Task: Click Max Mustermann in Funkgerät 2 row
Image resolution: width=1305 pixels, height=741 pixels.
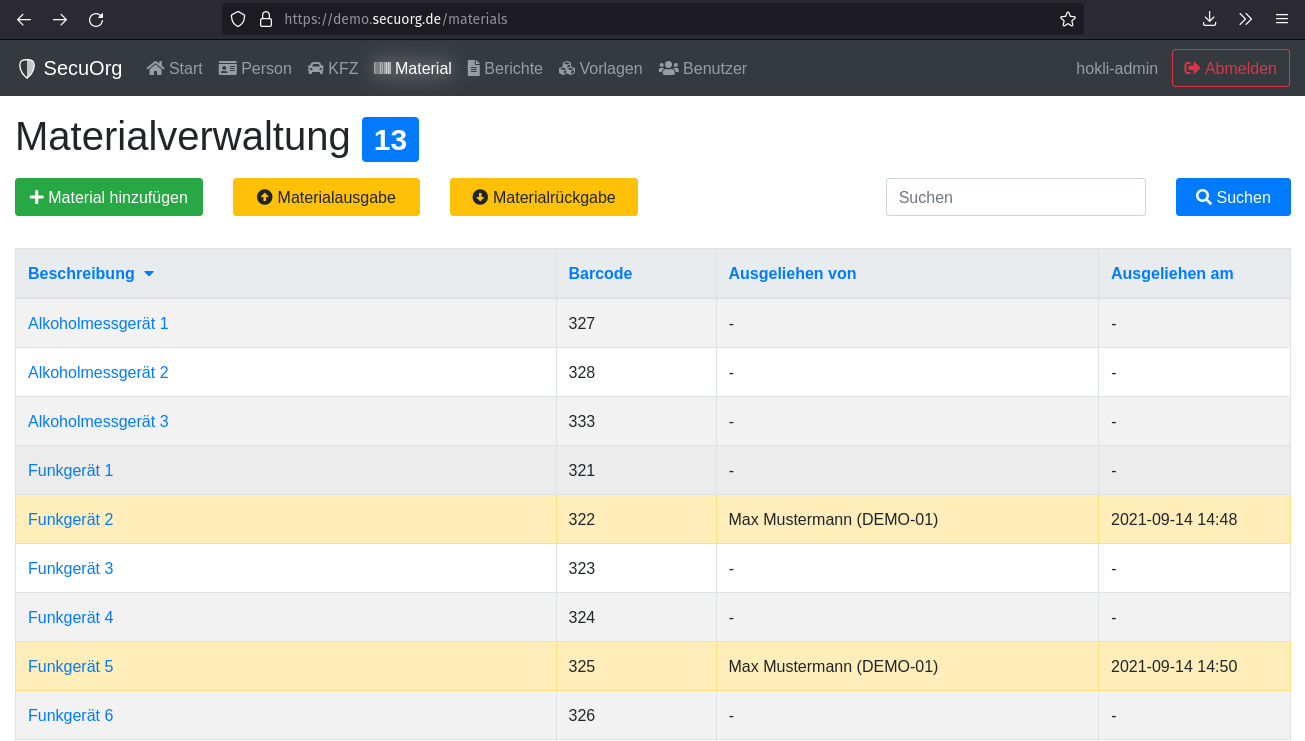Action: (833, 519)
